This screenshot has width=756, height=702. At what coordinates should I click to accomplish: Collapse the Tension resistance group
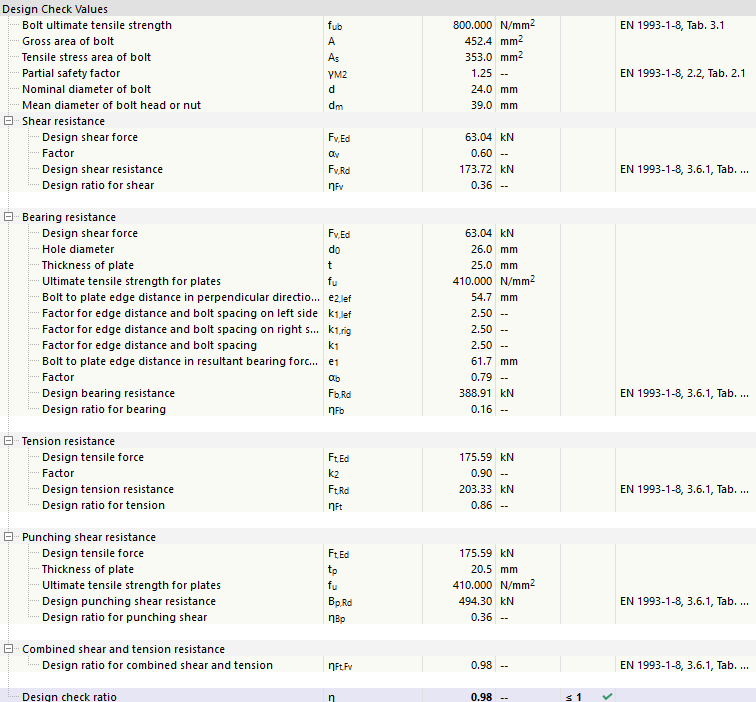pos(10,441)
